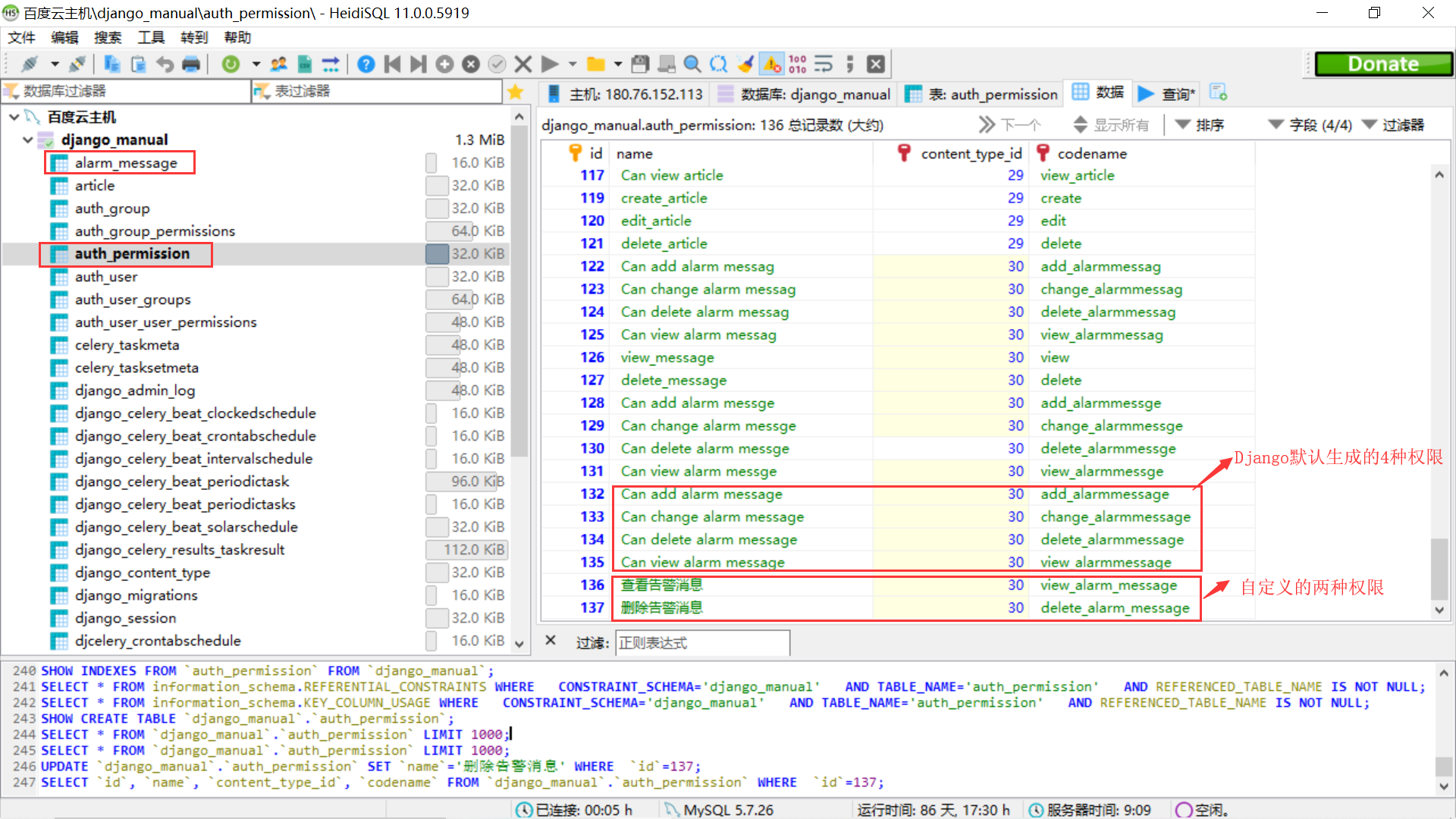
Task: Open dropdown arrow next to run icon
Action: pos(573,64)
